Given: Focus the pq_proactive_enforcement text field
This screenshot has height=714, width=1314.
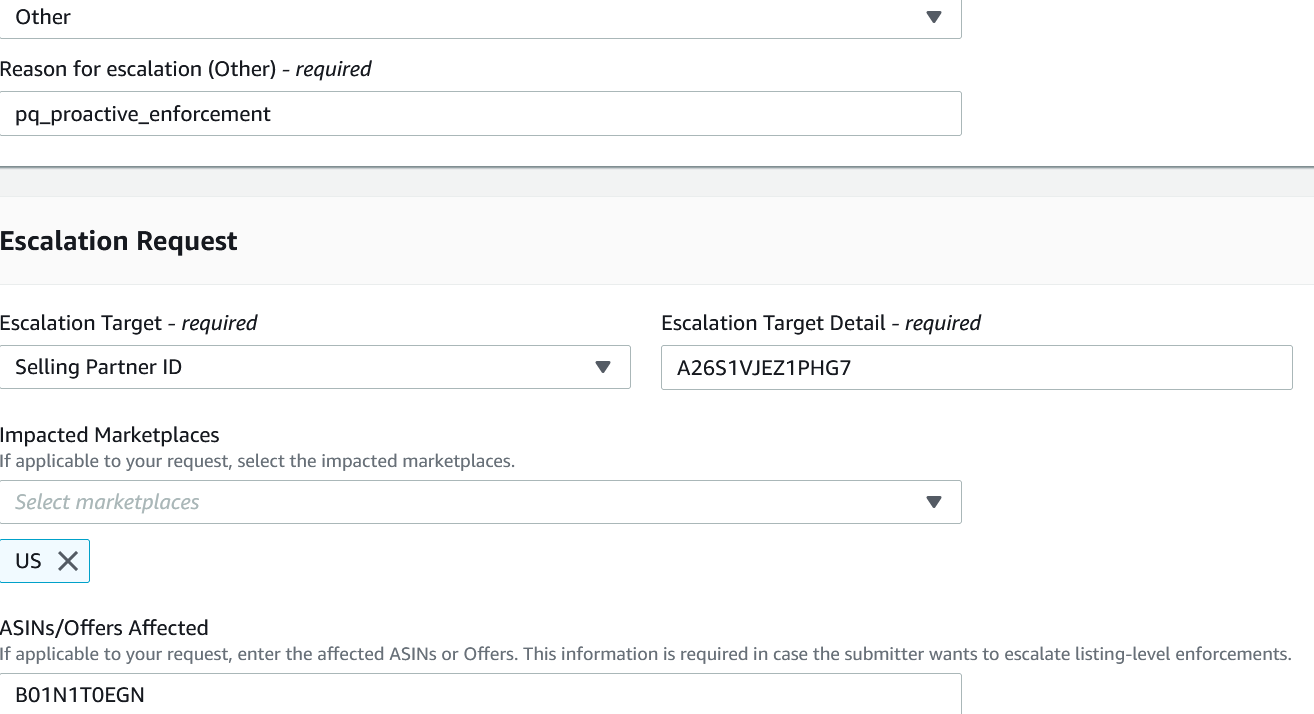Looking at the screenshot, I should (x=480, y=114).
